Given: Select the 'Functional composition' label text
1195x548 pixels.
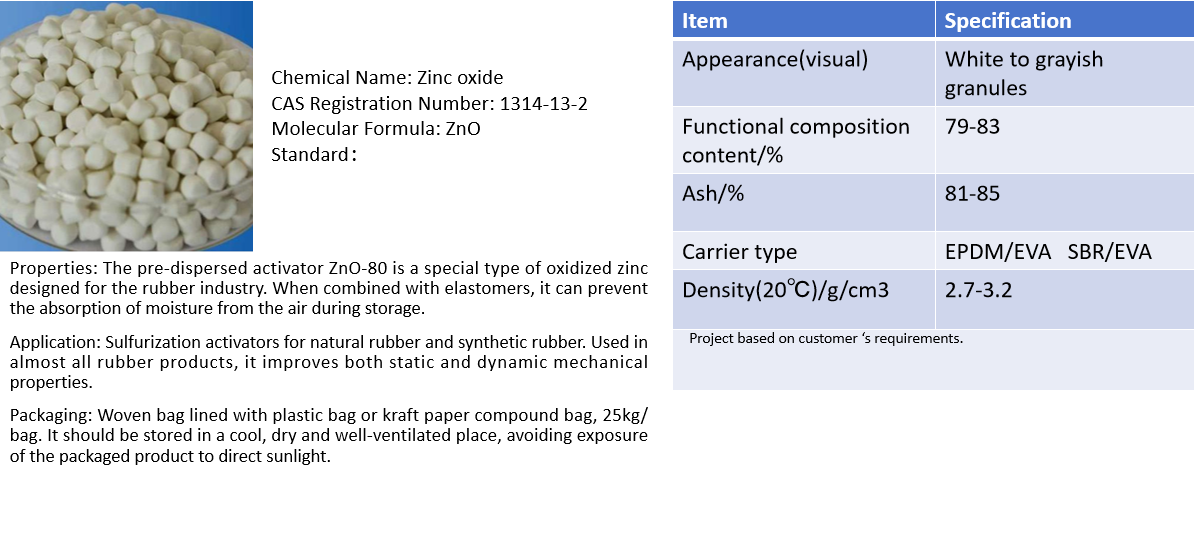Looking at the screenshot, I should pos(796,127).
